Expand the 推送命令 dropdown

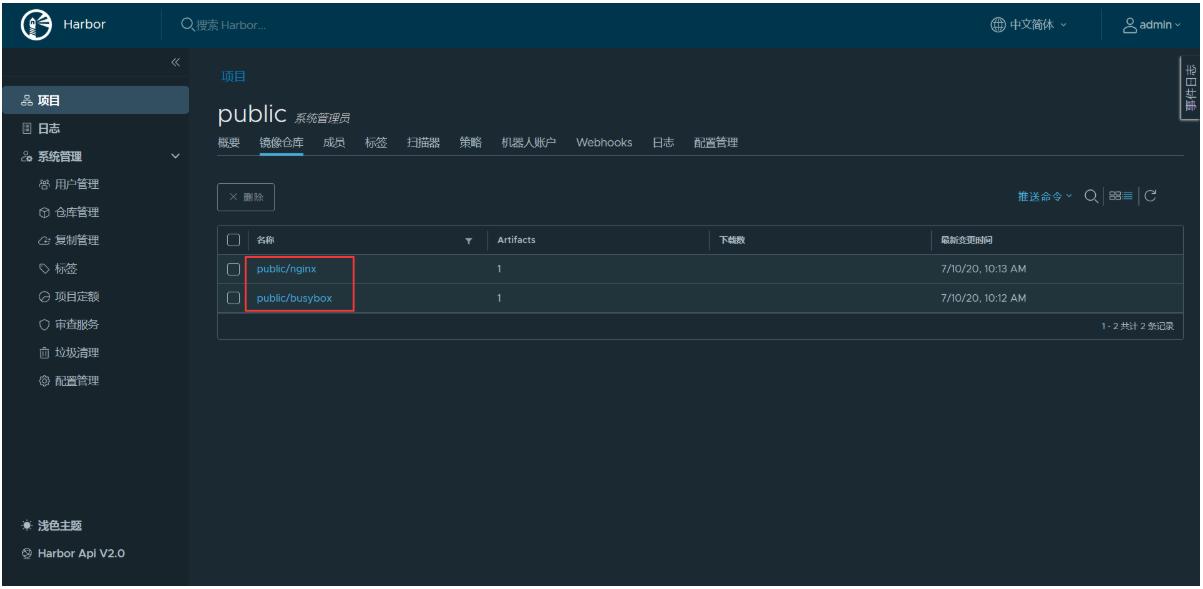pyautogui.click(x=1044, y=196)
